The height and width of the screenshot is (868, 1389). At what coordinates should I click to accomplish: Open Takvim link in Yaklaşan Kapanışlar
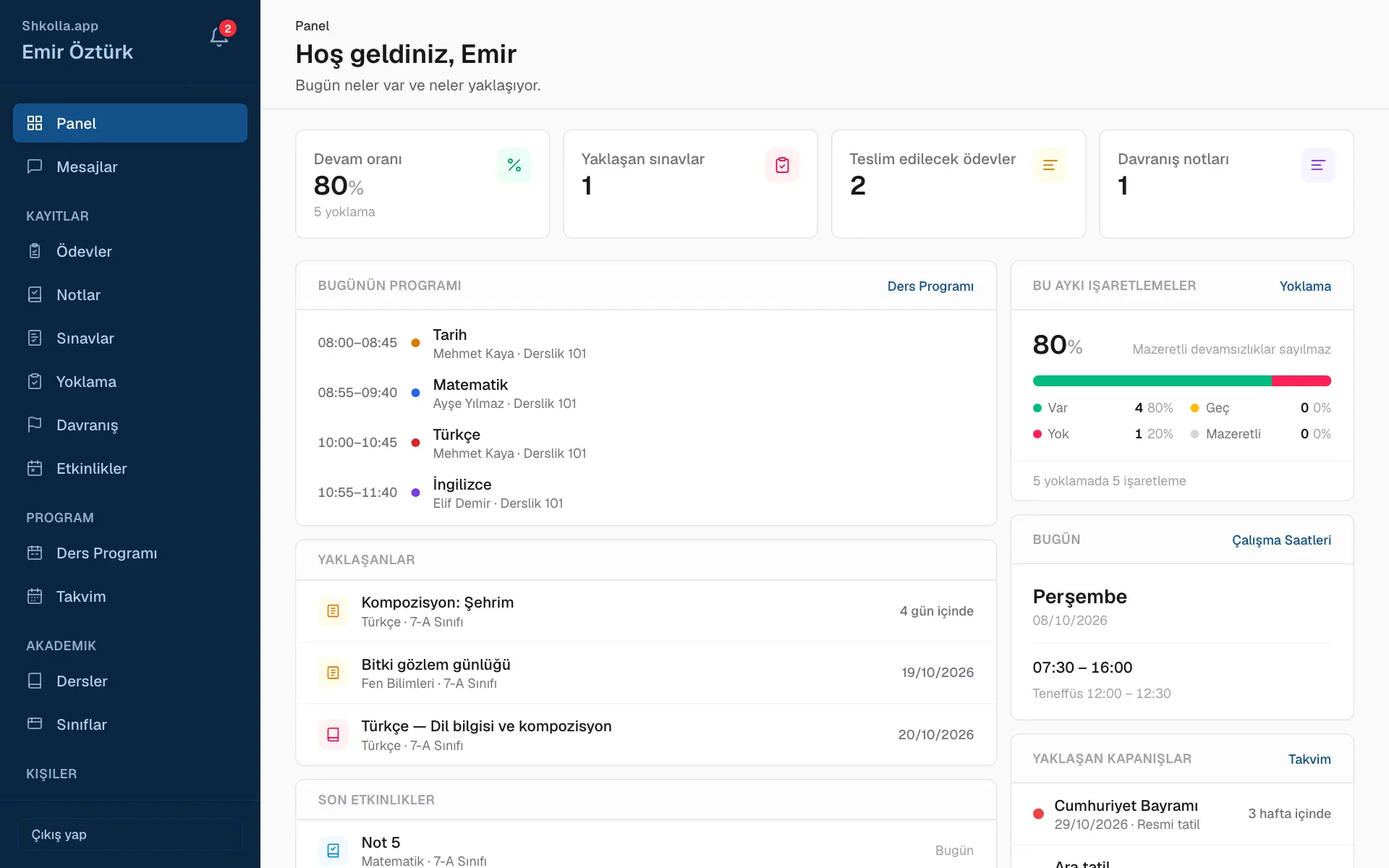[x=1309, y=759]
